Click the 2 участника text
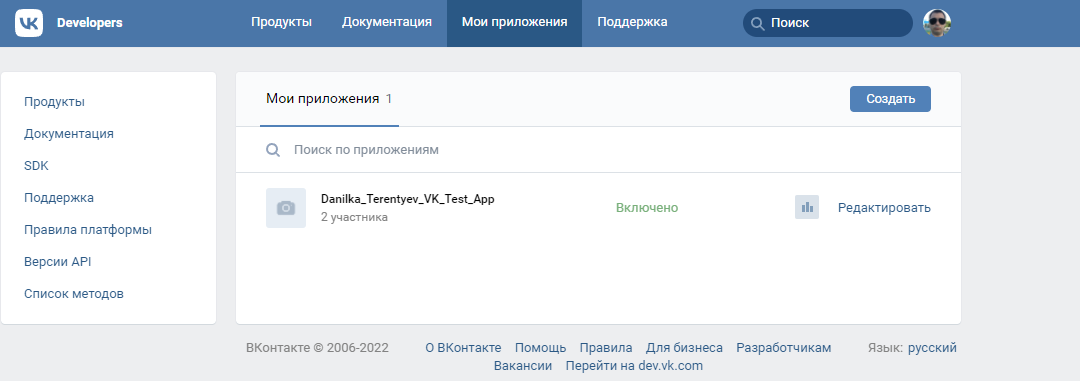The height and width of the screenshot is (381, 1080). click(x=354, y=217)
